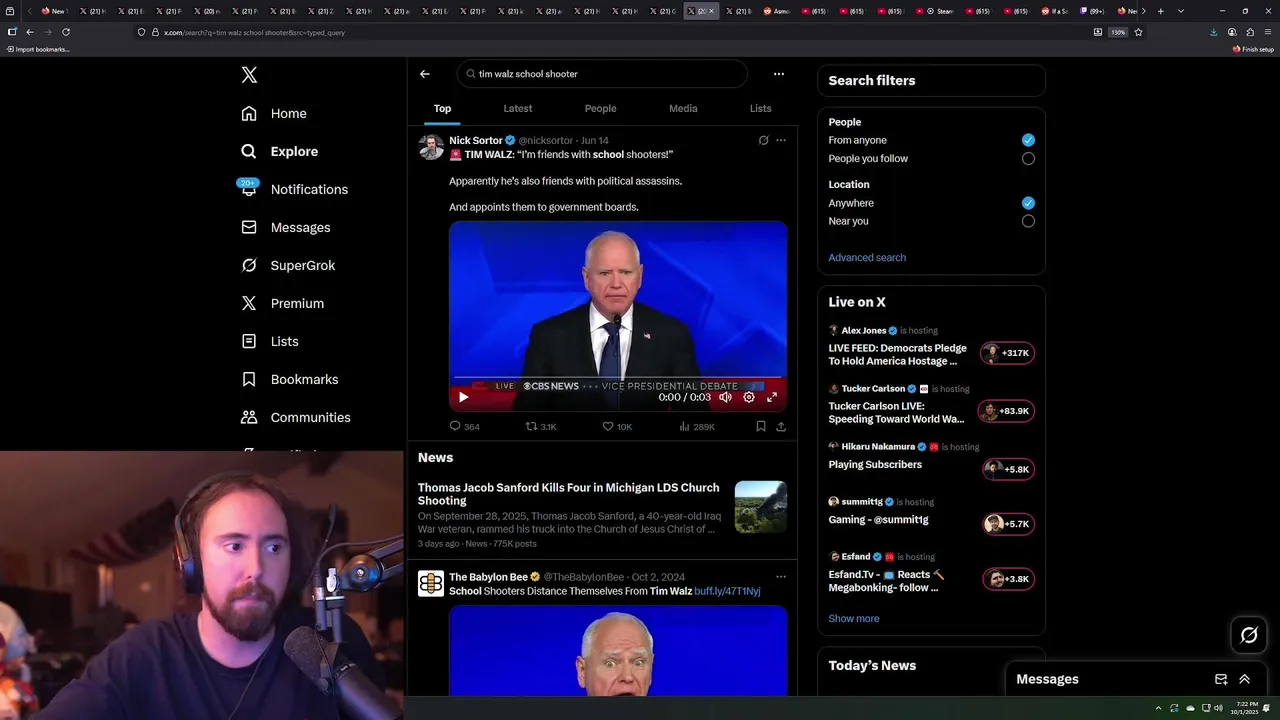This screenshot has width=1280, height=720.
Task: Switch to Latest tab
Action: point(518,108)
